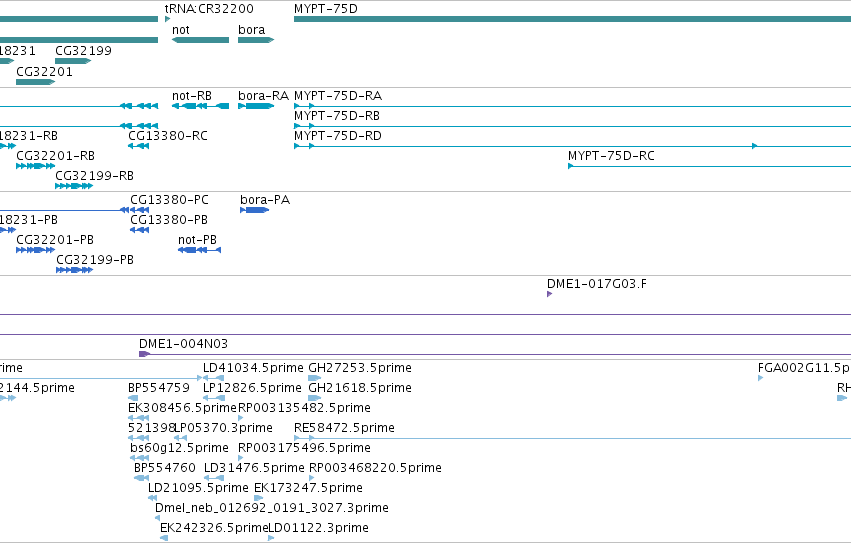Image resolution: width=851 pixels, height=543 pixels.
Task: Click the MYPT-75D-RD transcript label
Action: coord(338,136)
